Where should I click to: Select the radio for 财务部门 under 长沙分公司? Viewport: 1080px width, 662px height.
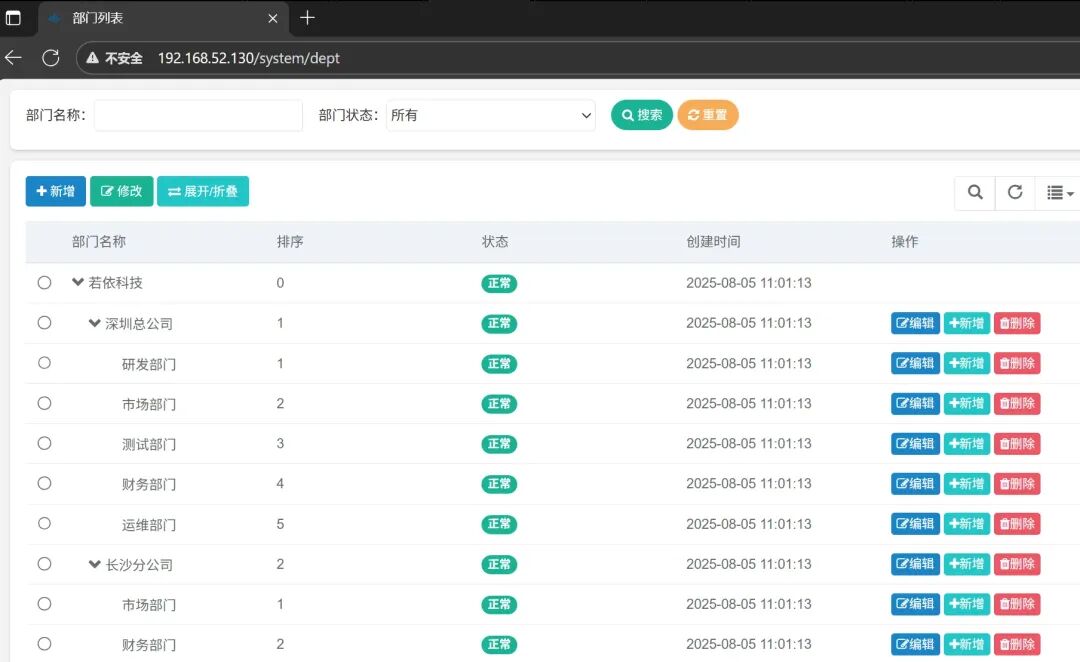click(44, 643)
